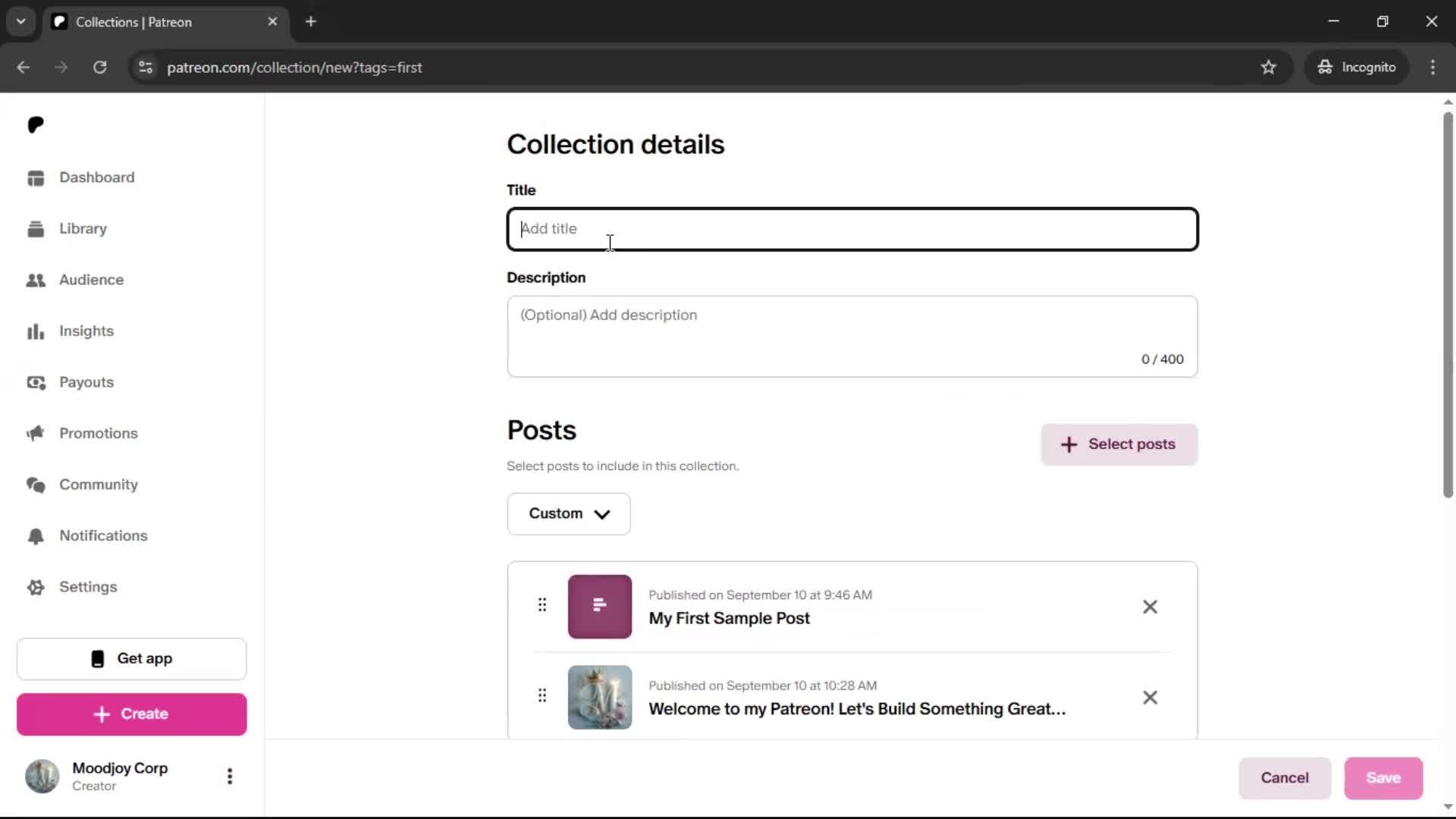Screen dimensions: 1456x819
Task: Click the Select posts button
Action: (x=1119, y=444)
